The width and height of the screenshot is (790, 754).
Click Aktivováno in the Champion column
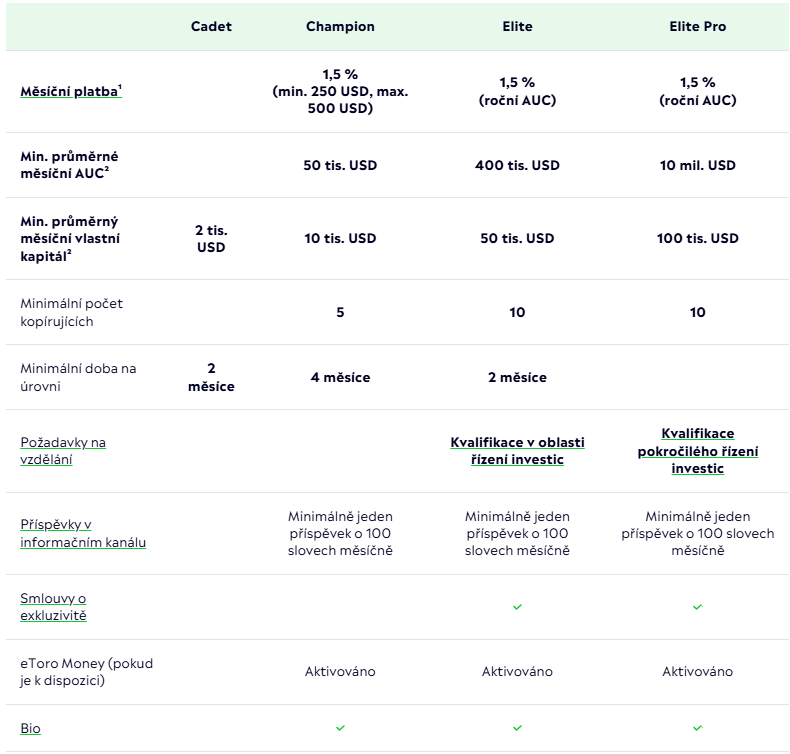coord(340,672)
